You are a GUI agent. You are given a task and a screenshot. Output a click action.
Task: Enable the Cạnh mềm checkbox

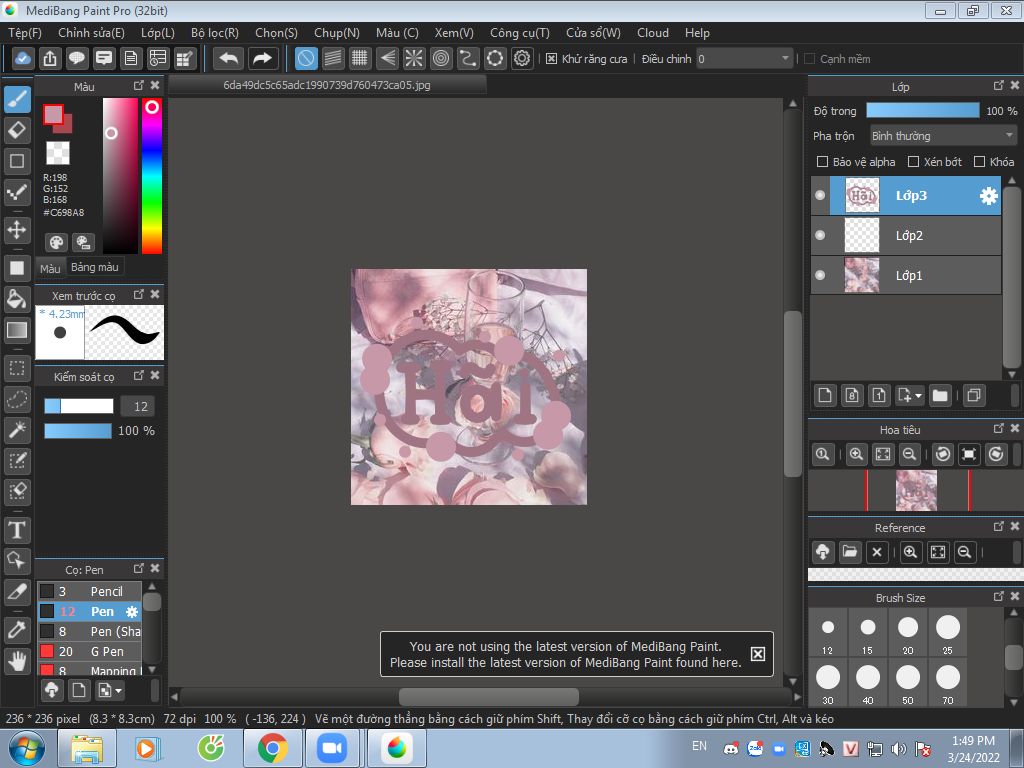point(810,59)
